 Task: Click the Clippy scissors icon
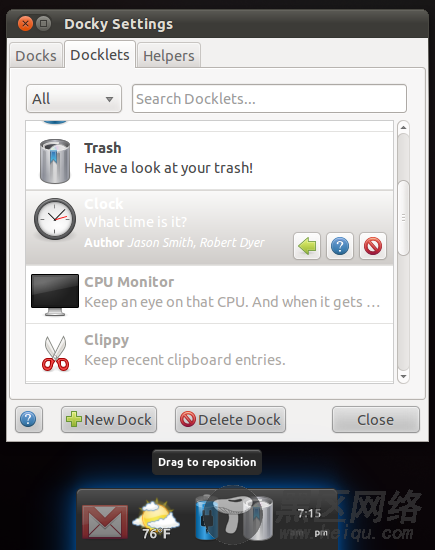pos(55,353)
